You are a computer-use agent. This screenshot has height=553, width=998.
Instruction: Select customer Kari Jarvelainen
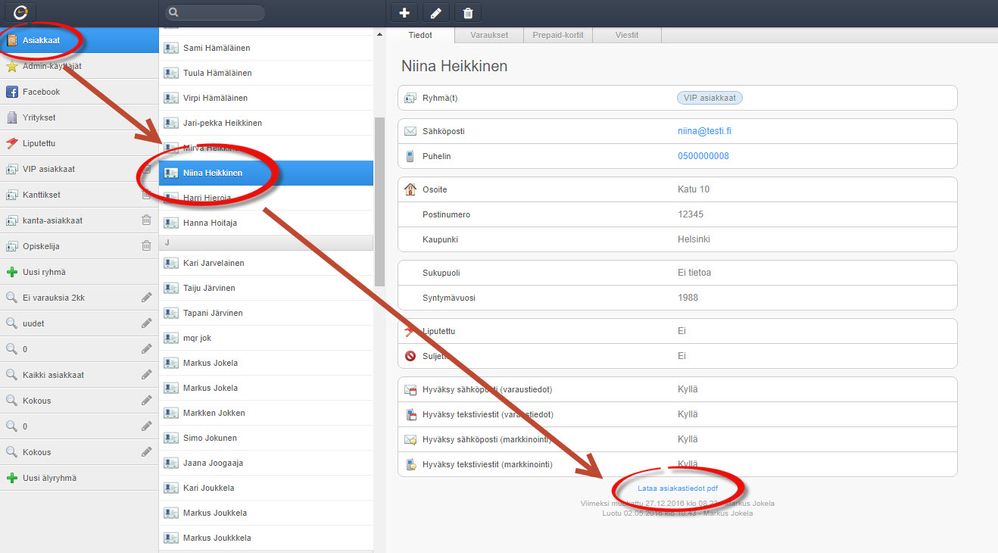coord(266,263)
